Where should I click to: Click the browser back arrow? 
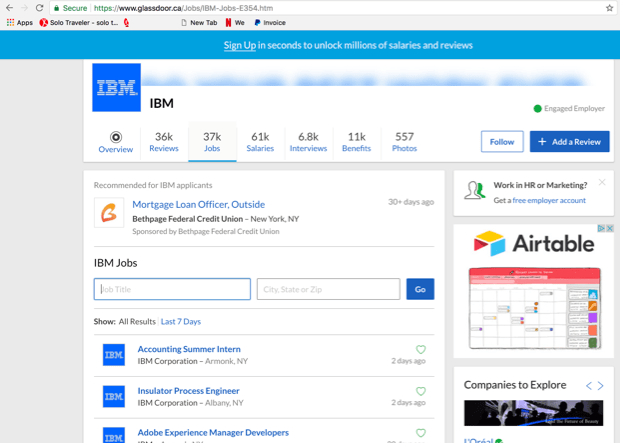pos(9,8)
